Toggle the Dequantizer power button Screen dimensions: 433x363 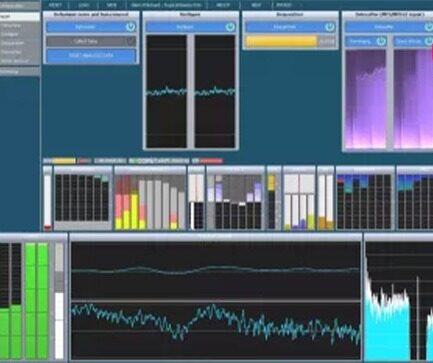(329, 27)
